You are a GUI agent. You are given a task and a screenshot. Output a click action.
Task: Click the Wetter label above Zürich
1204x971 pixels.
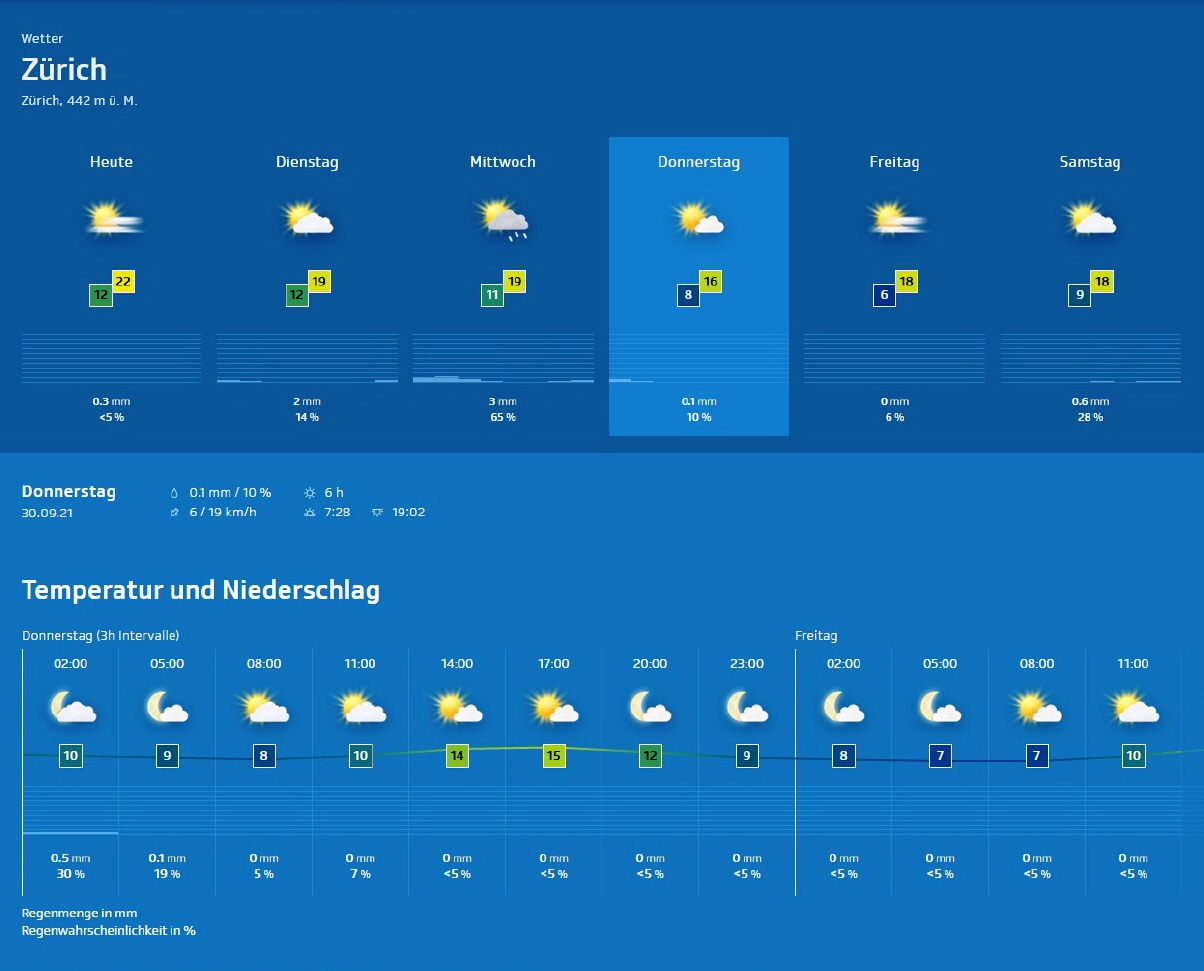[x=42, y=38]
